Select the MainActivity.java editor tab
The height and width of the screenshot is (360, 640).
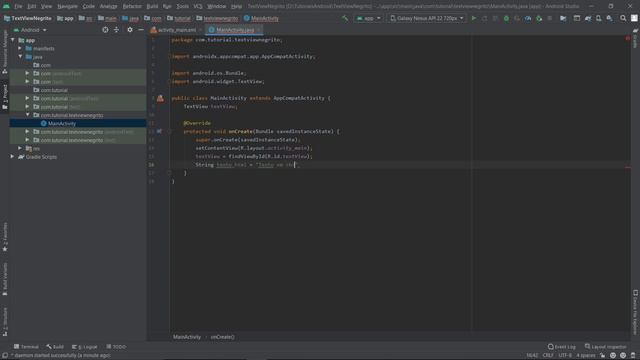pos(233,30)
